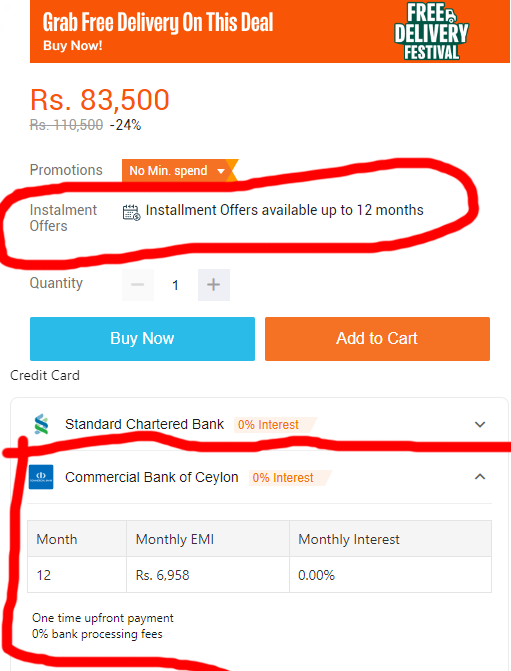This screenshot has height=671, width=511.
Task: Select the 12 month installment row
Action: click(x=259, y=575)
